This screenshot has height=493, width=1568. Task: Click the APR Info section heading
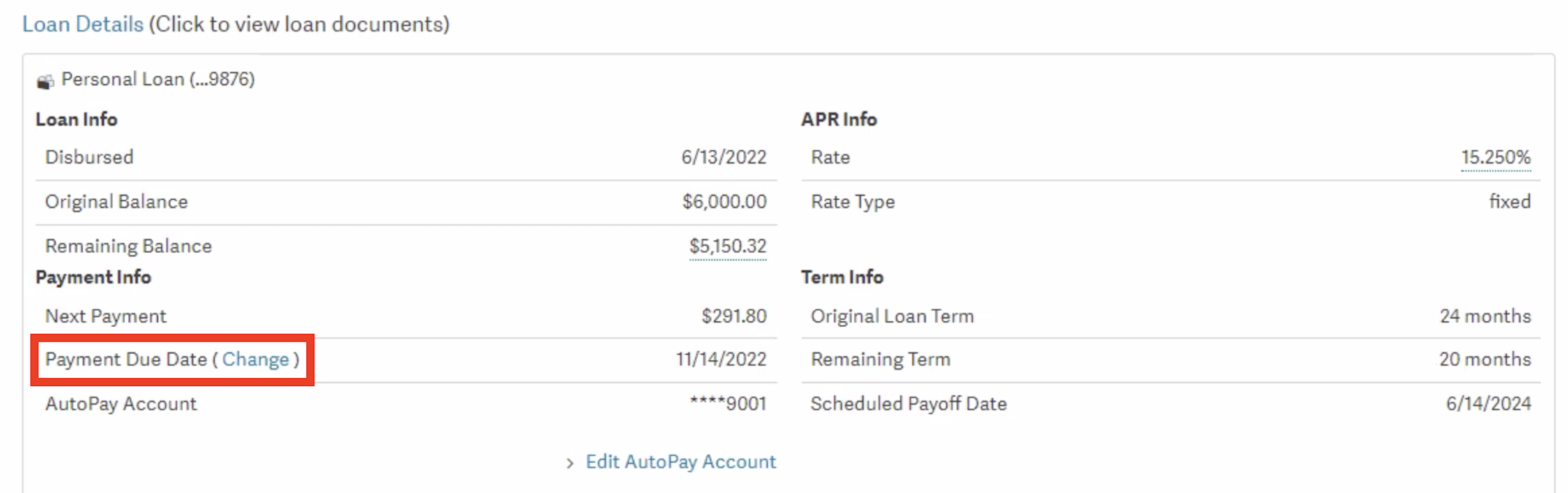[x=839, y=119]
